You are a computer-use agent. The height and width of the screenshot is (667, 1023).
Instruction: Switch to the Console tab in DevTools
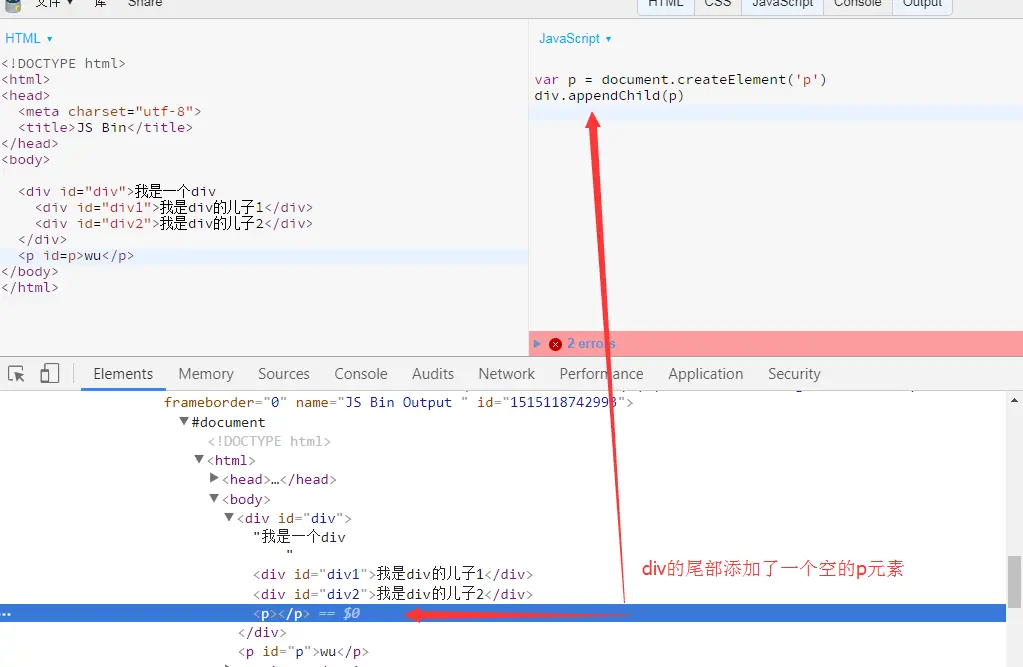click(x=361, y=374)
